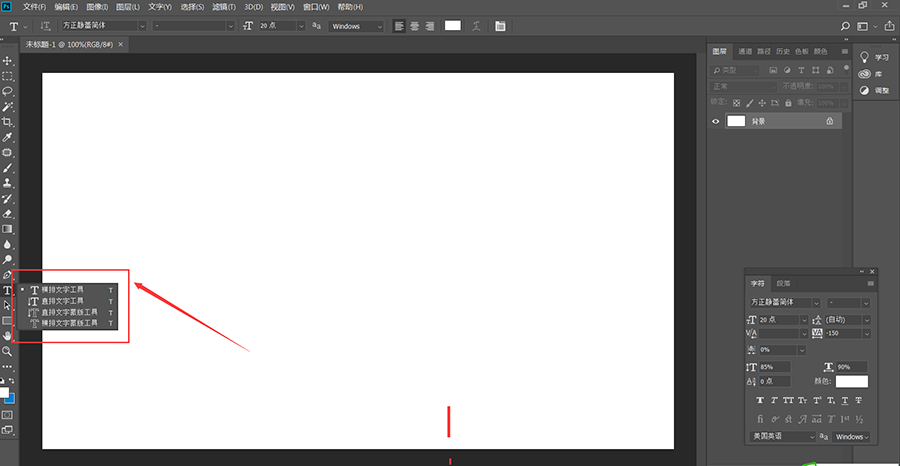Click the toggle text orientation icon

(45, 26)
